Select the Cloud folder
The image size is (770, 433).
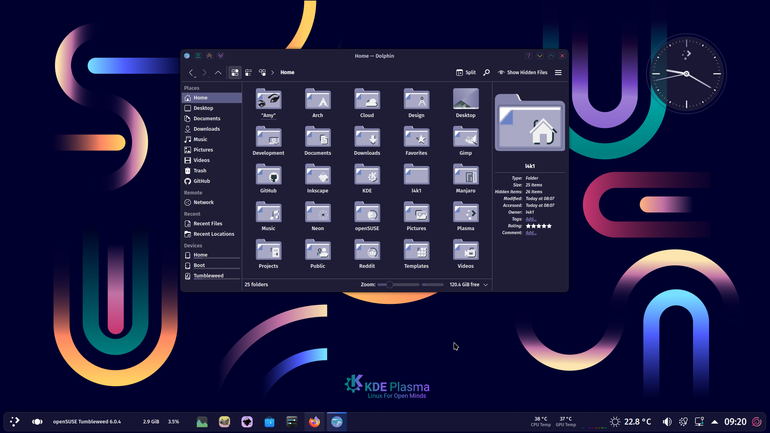pyautogui.click(x=367, y=104)
